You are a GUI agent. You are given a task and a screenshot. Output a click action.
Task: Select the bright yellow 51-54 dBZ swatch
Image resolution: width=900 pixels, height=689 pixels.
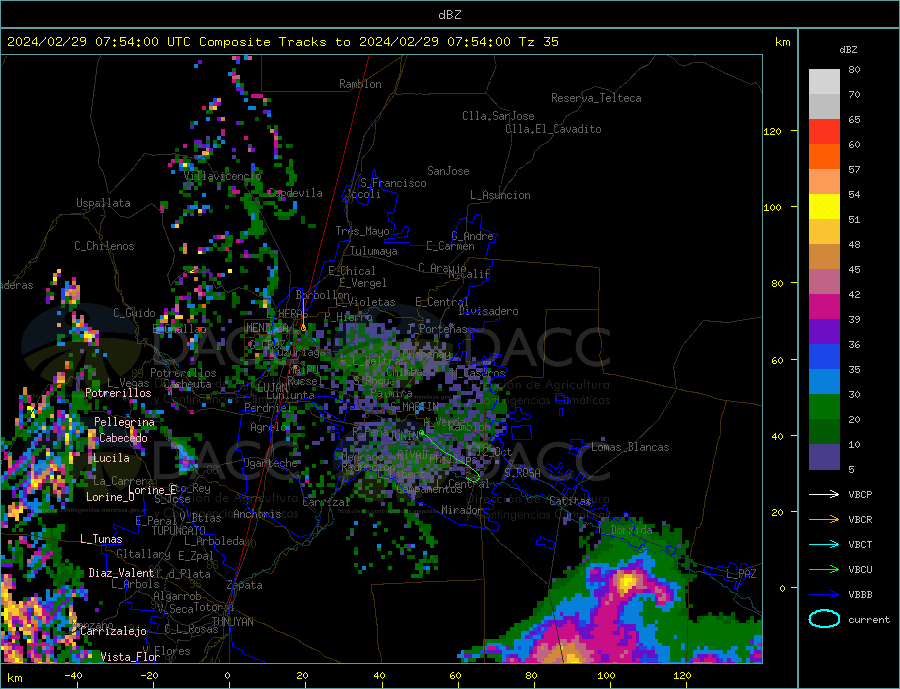(824, 207)
